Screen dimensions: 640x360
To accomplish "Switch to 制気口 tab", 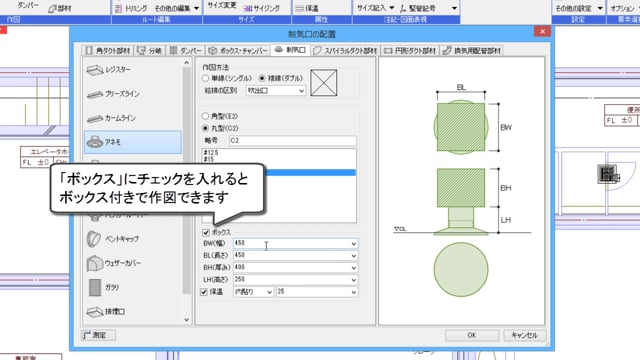I will pyautogui.click(x=290, y=50).
